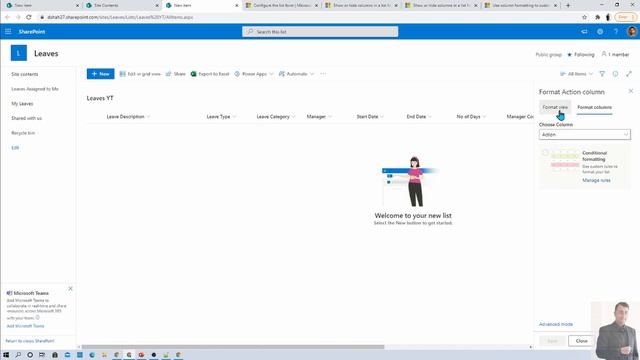Expand the Power Apps dropdown
Image resolution: width=640 pixels, height=360 pixels.
click(253, 74)
